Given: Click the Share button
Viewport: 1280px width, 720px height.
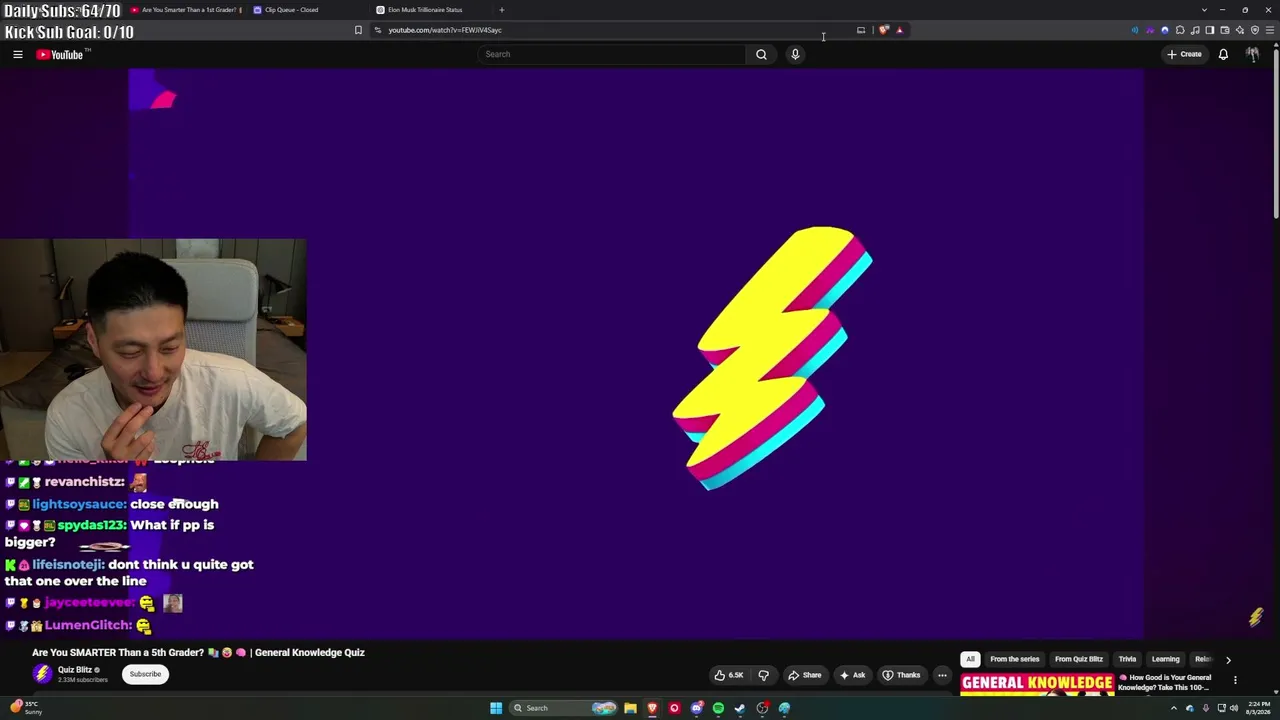Looking at the screenshot, I should 804,675.
